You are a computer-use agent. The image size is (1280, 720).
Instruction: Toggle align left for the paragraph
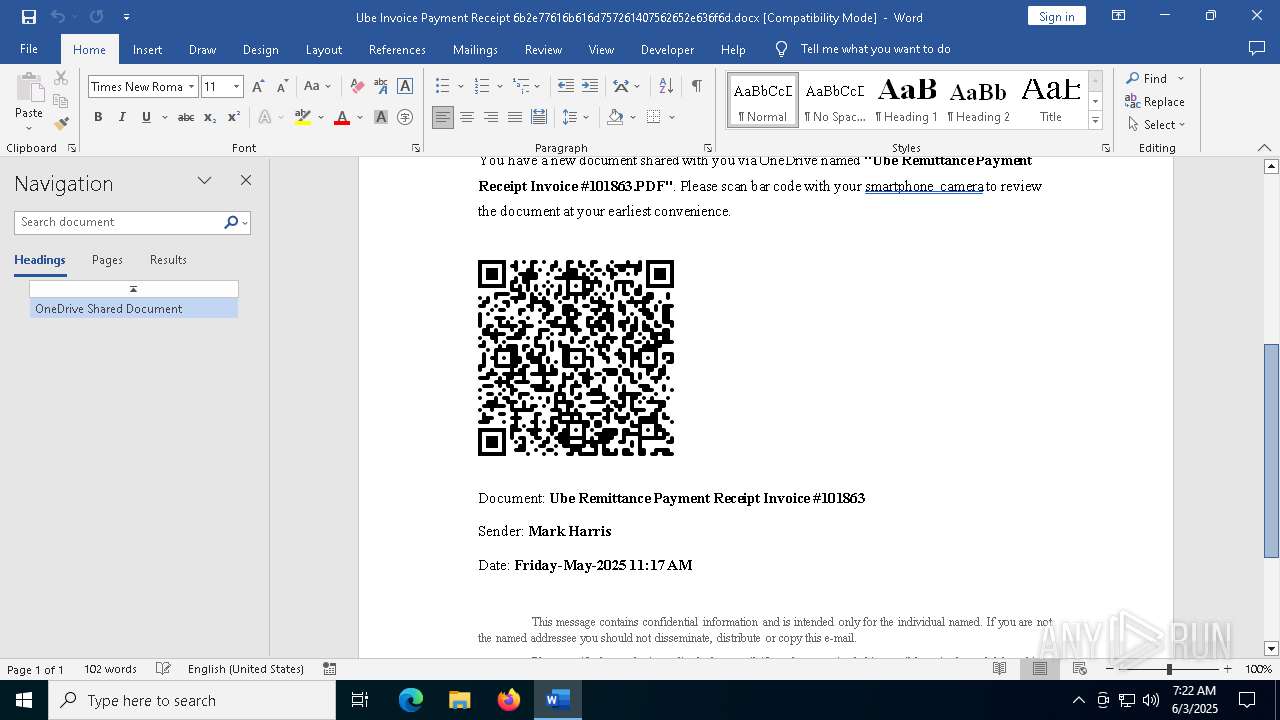(443, 117)
